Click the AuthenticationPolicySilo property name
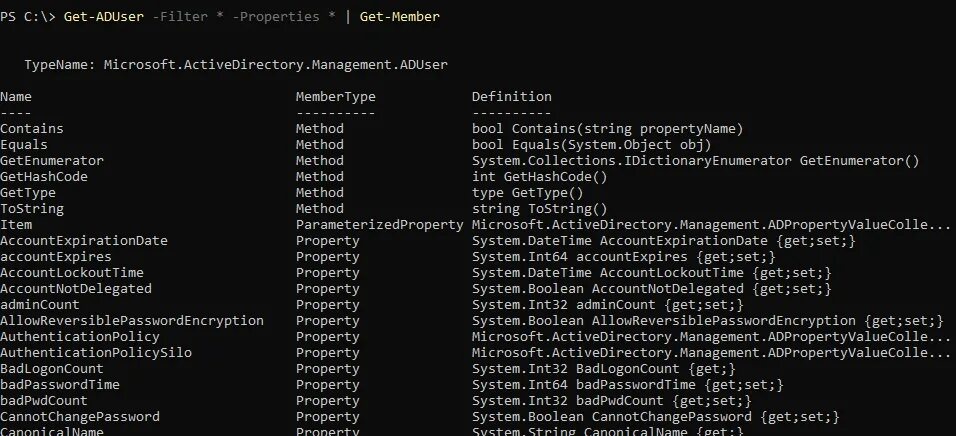 point(96,353)
